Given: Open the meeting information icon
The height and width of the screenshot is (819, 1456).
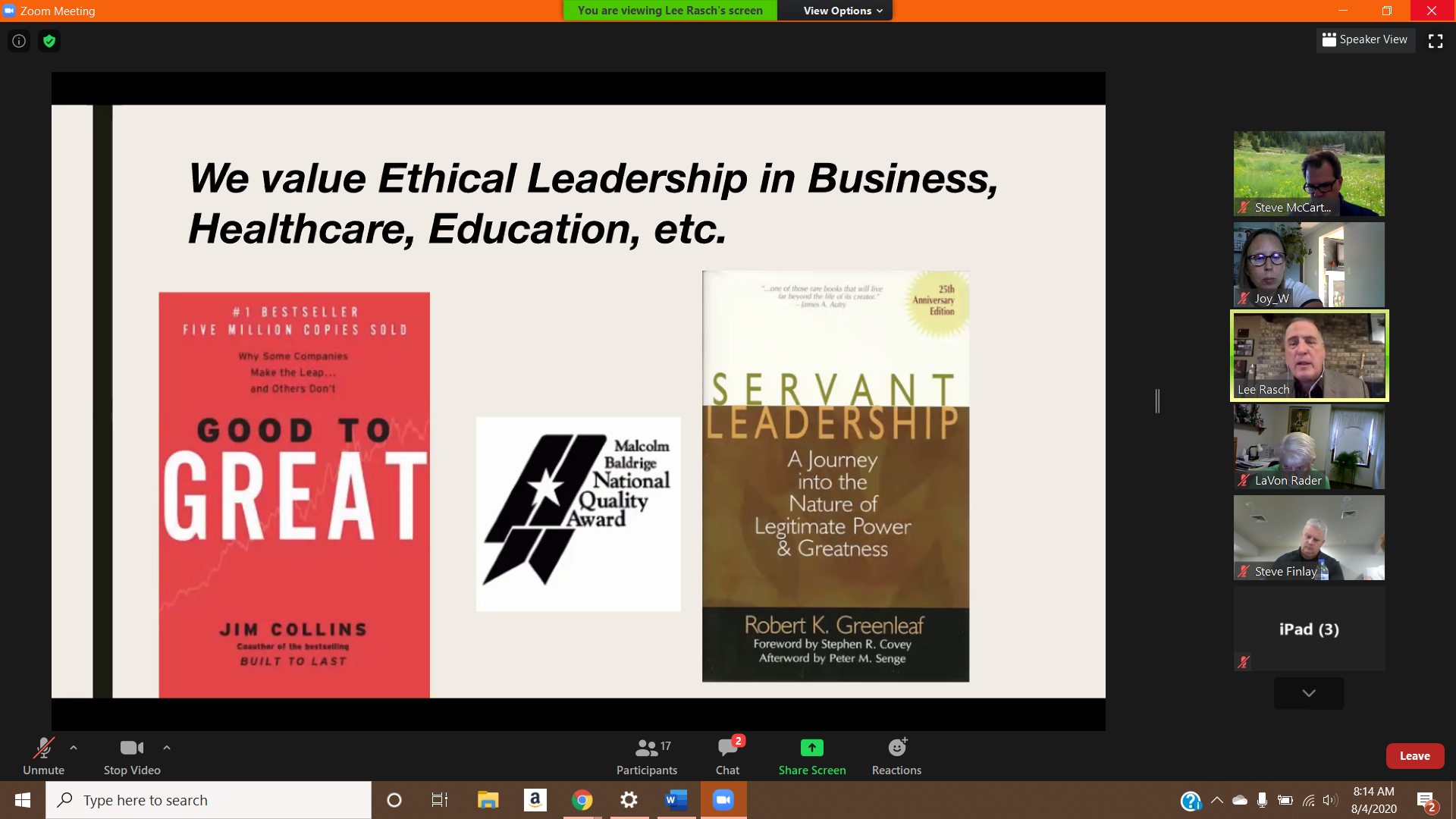Looking at the screenshot, I should [x=19, y=41].
